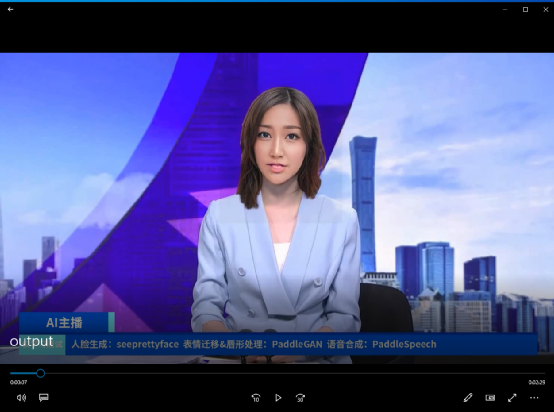Close the video player window
The height and width of the screenshot is (412, 554).
[x=546, y=10]
